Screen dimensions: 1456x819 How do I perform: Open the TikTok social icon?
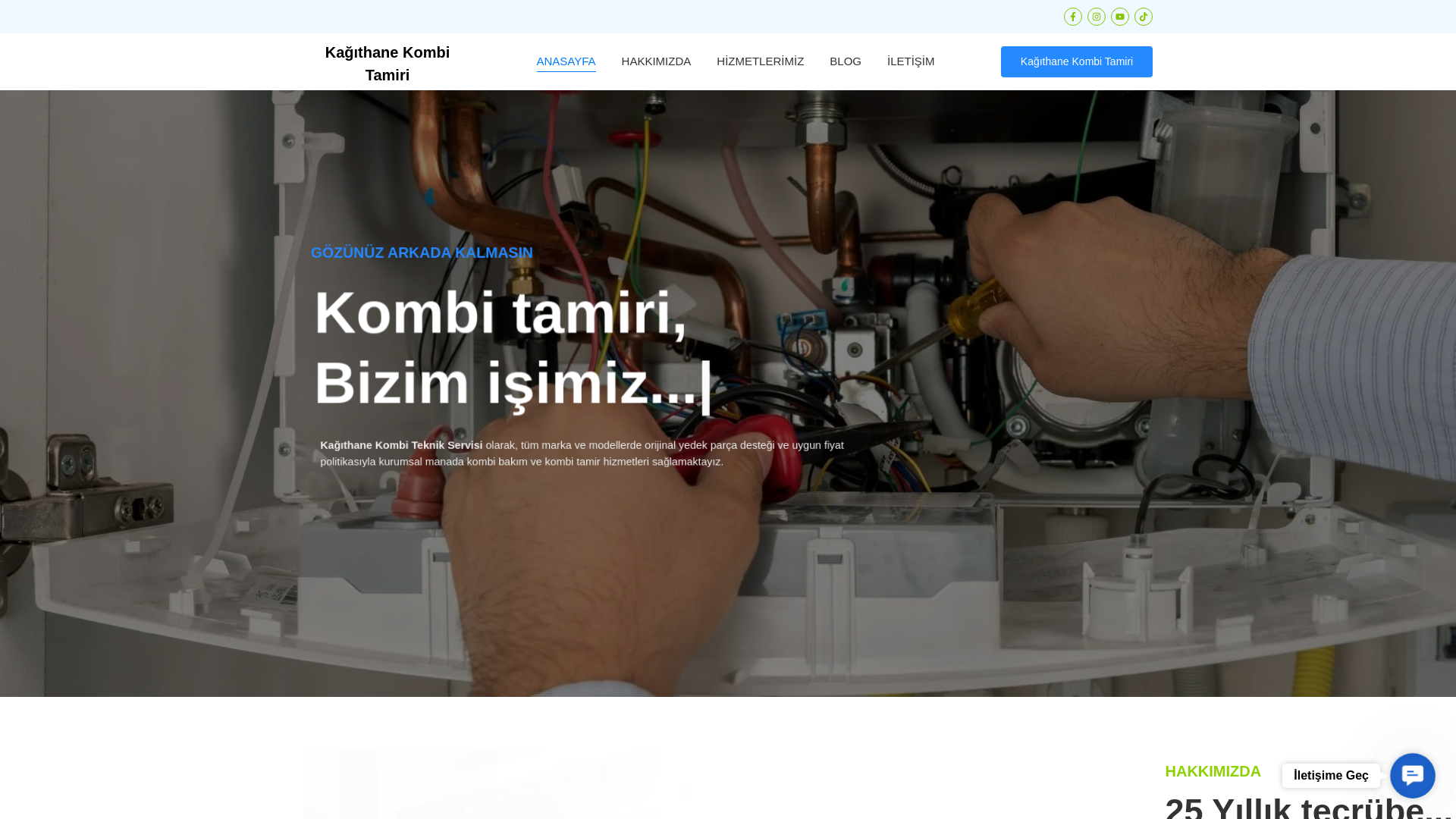pyautogui.click(x=1143, y=17)
